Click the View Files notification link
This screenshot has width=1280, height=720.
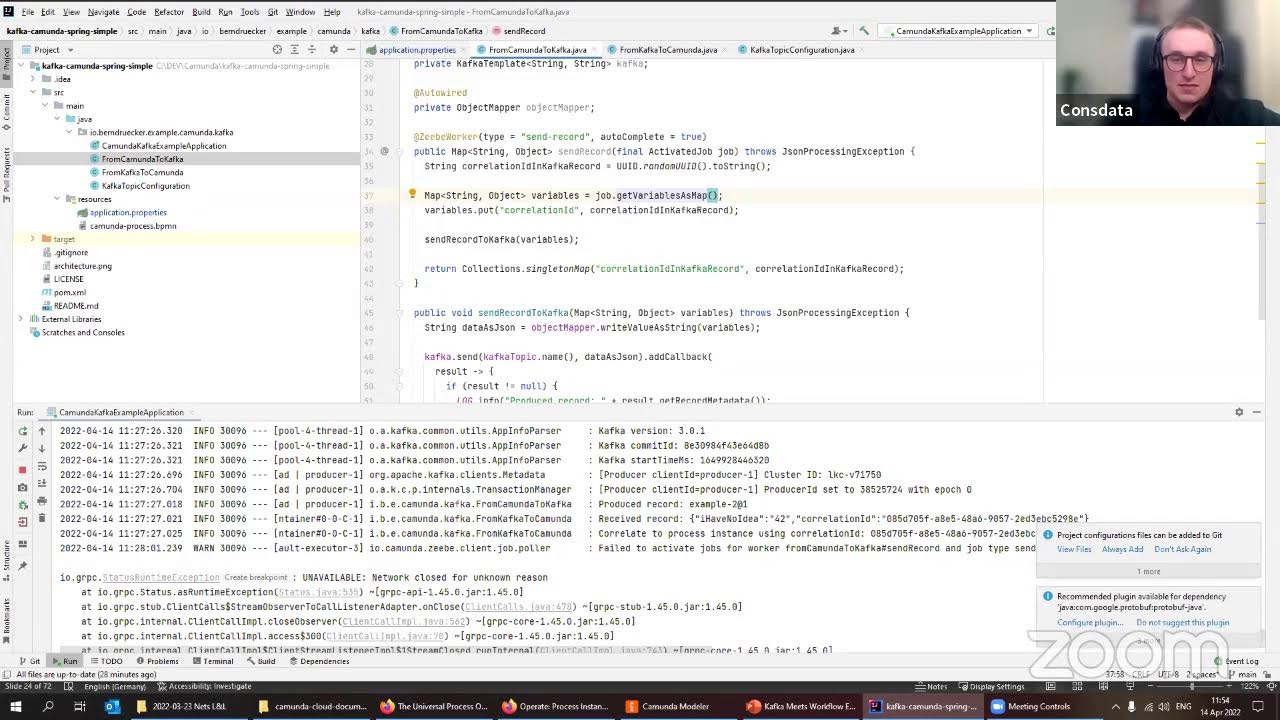[x=1074, y=549]
